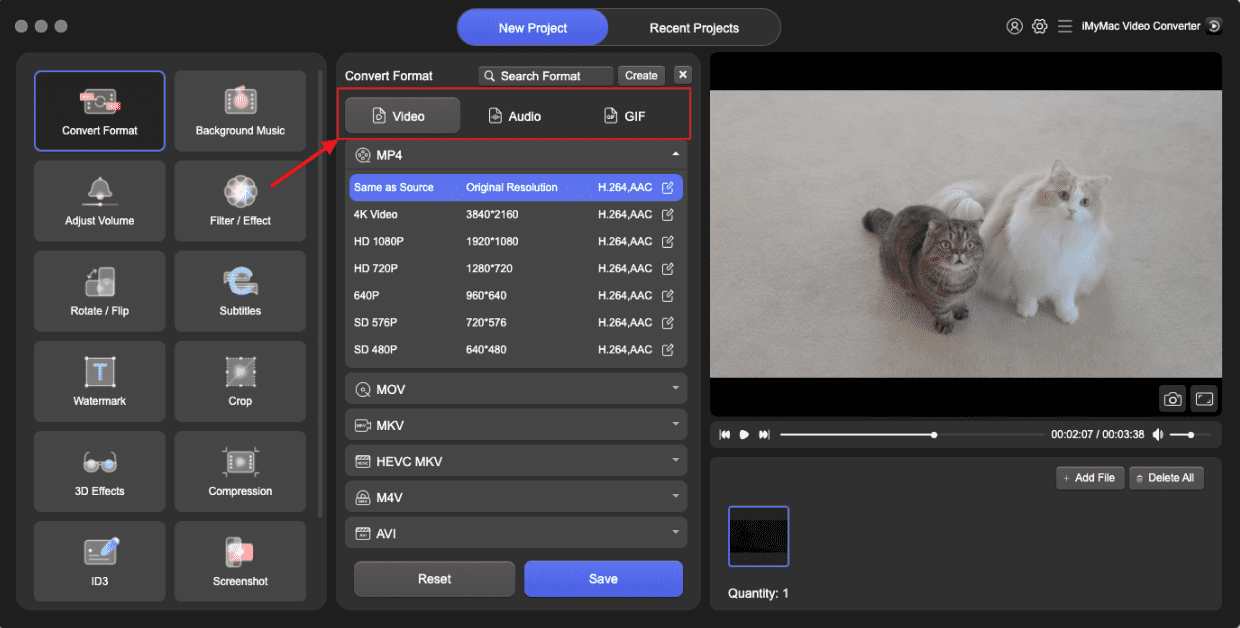This screenshot has width=1240, height=628.
Task: Expand the HEVC MKV format section
Action: tap(515, 460)
